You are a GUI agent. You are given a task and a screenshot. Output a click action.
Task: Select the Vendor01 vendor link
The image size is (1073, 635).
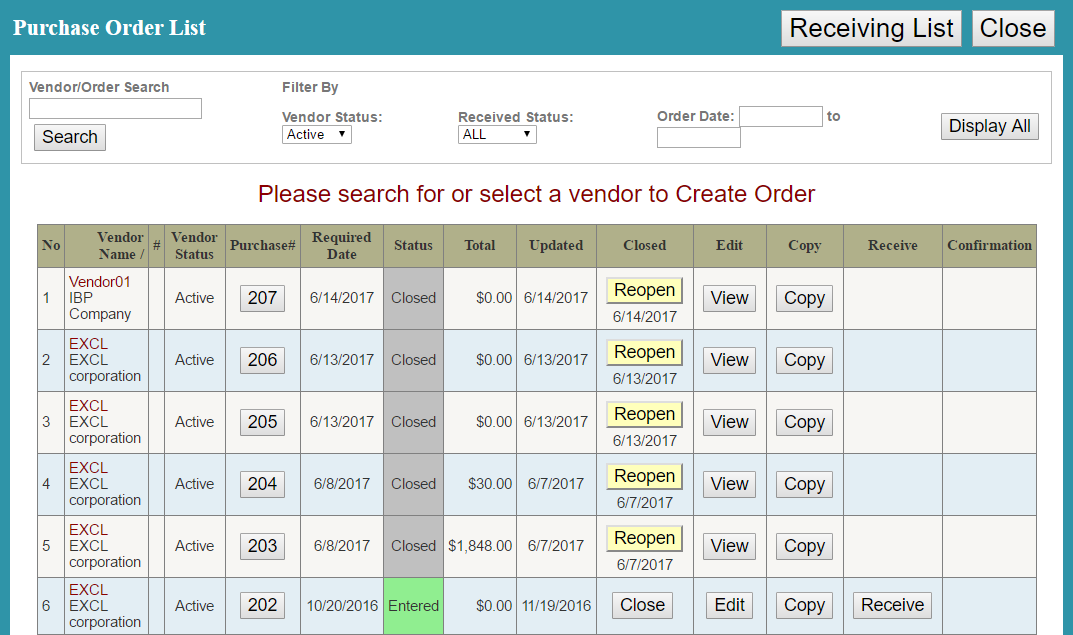click(x=100, y=282)
